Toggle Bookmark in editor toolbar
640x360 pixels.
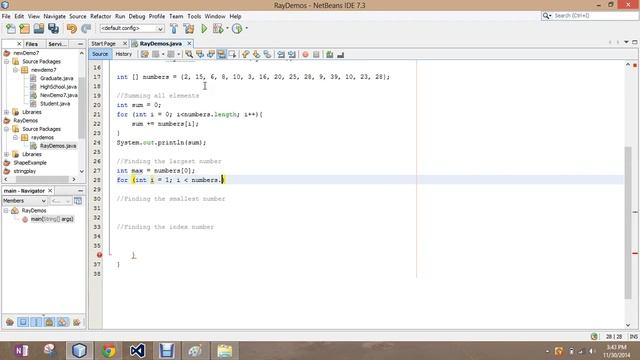coord(267,54)
